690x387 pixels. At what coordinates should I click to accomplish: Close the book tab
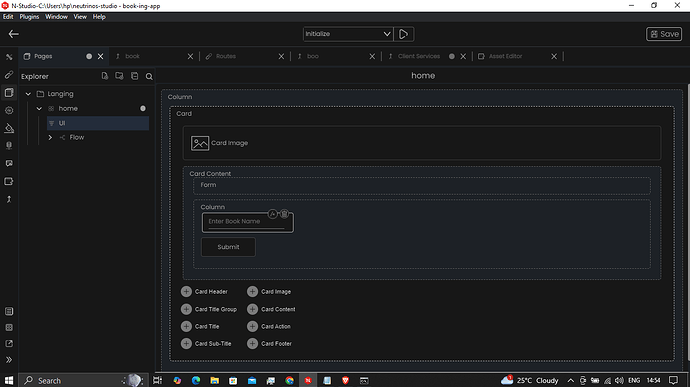coord(190,56)
